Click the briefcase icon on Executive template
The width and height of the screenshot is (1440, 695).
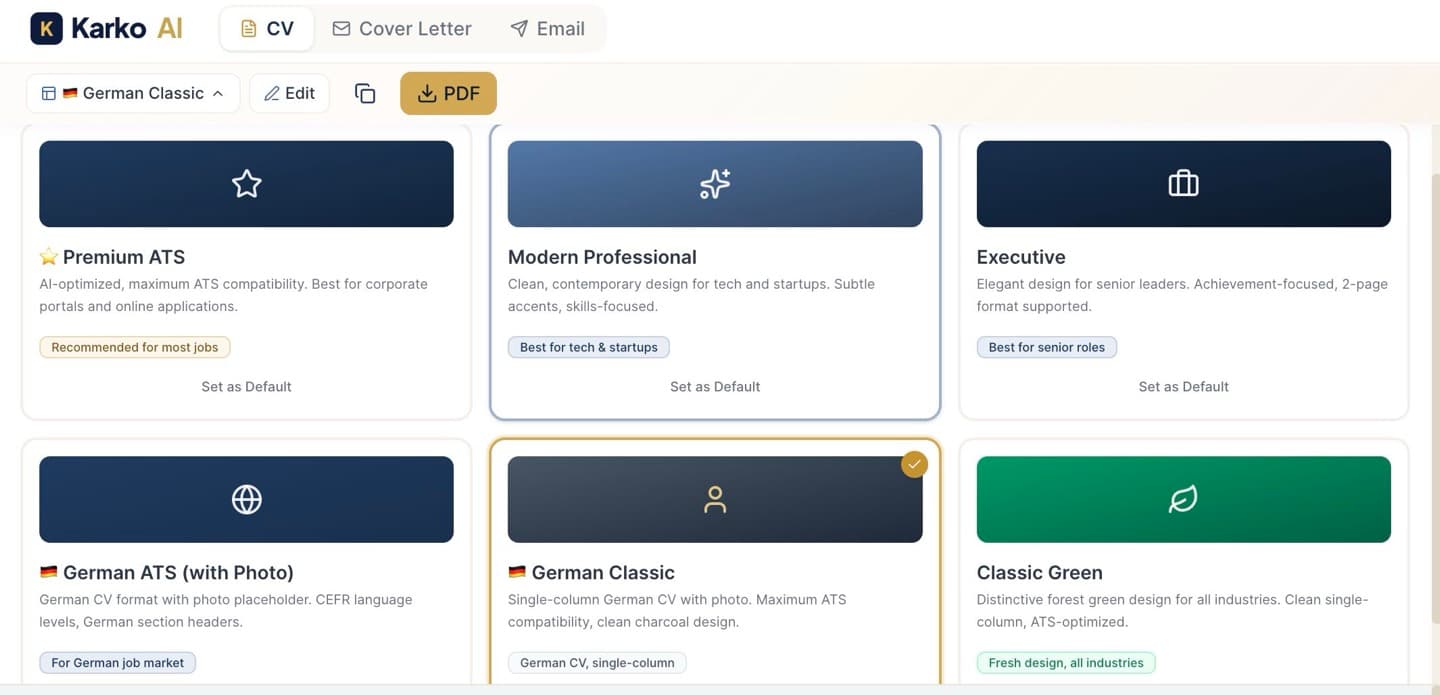click(x=1183, y=183)
